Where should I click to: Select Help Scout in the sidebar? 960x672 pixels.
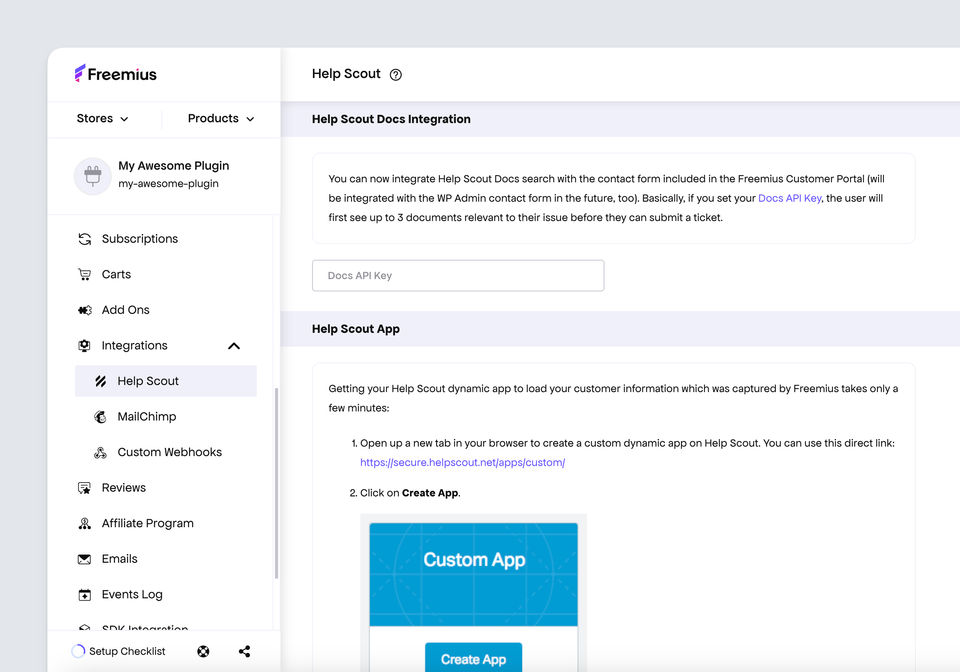[148, 381]
